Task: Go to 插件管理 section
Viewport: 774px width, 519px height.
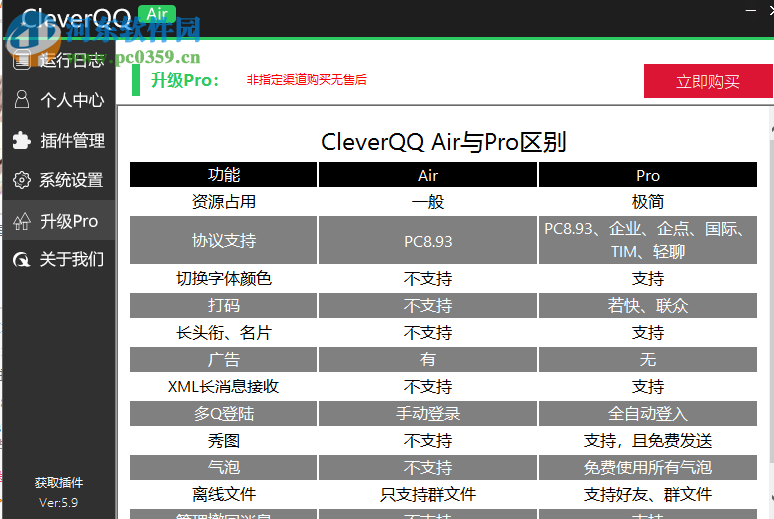Action: pos(59,140)
